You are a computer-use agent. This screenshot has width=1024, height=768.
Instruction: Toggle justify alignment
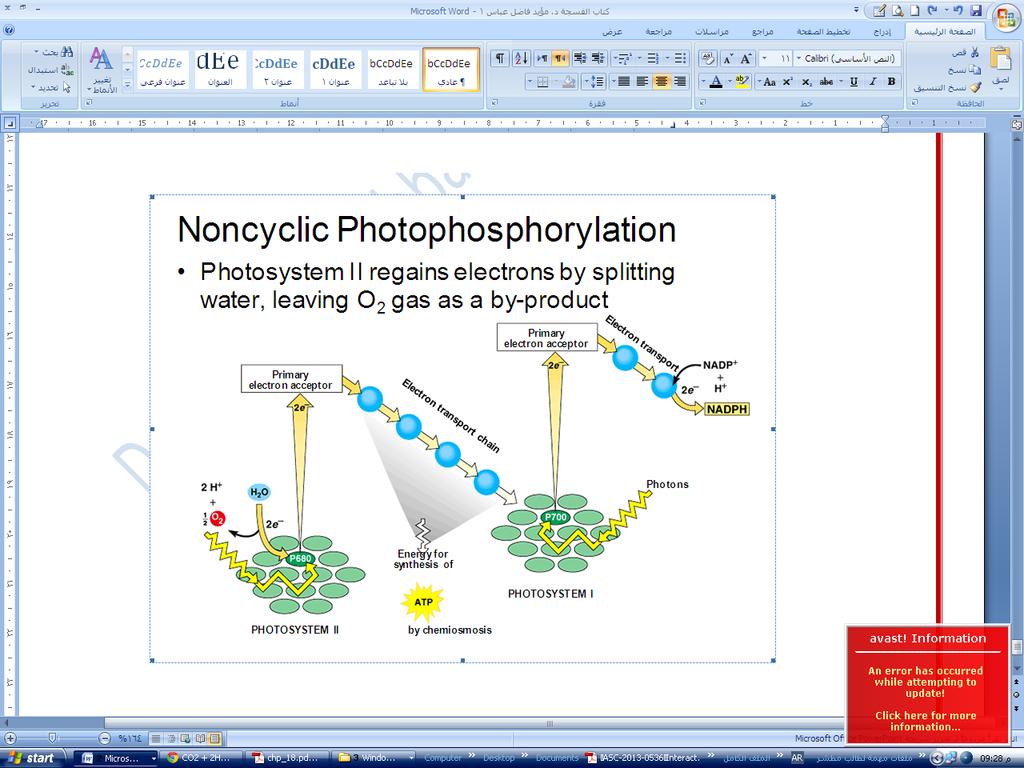click(x=624, y=82)
